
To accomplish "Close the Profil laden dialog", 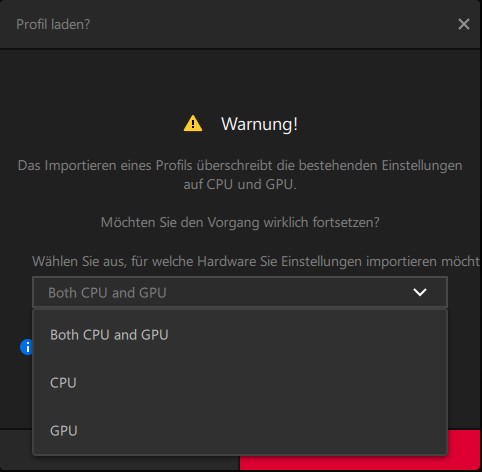I will tap(464, 24).
